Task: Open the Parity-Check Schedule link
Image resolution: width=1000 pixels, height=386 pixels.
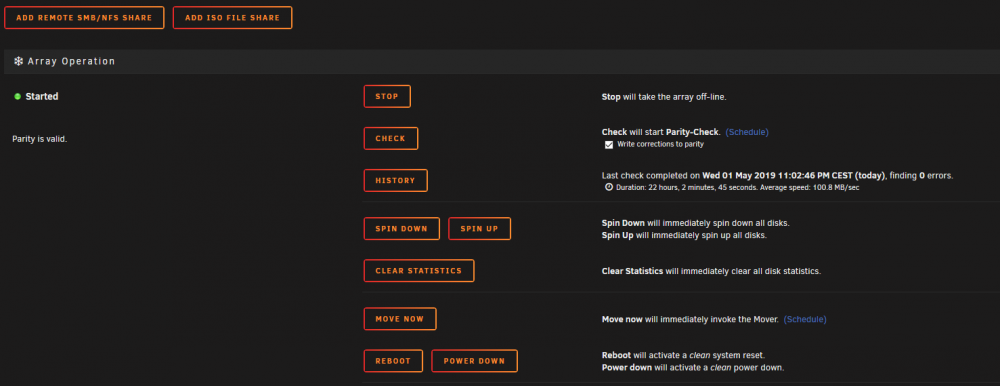Action: coord(747,132)
